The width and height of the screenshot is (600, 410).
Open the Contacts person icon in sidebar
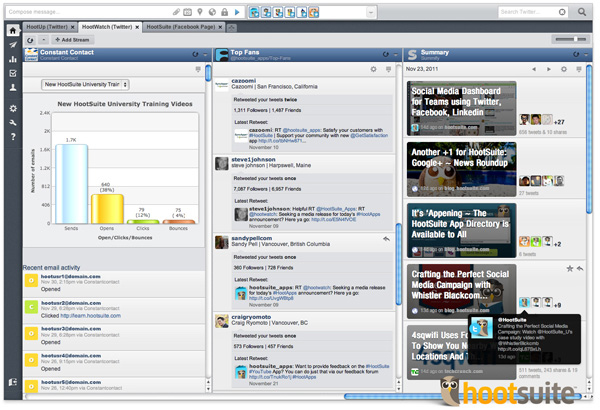pos(13,87)
